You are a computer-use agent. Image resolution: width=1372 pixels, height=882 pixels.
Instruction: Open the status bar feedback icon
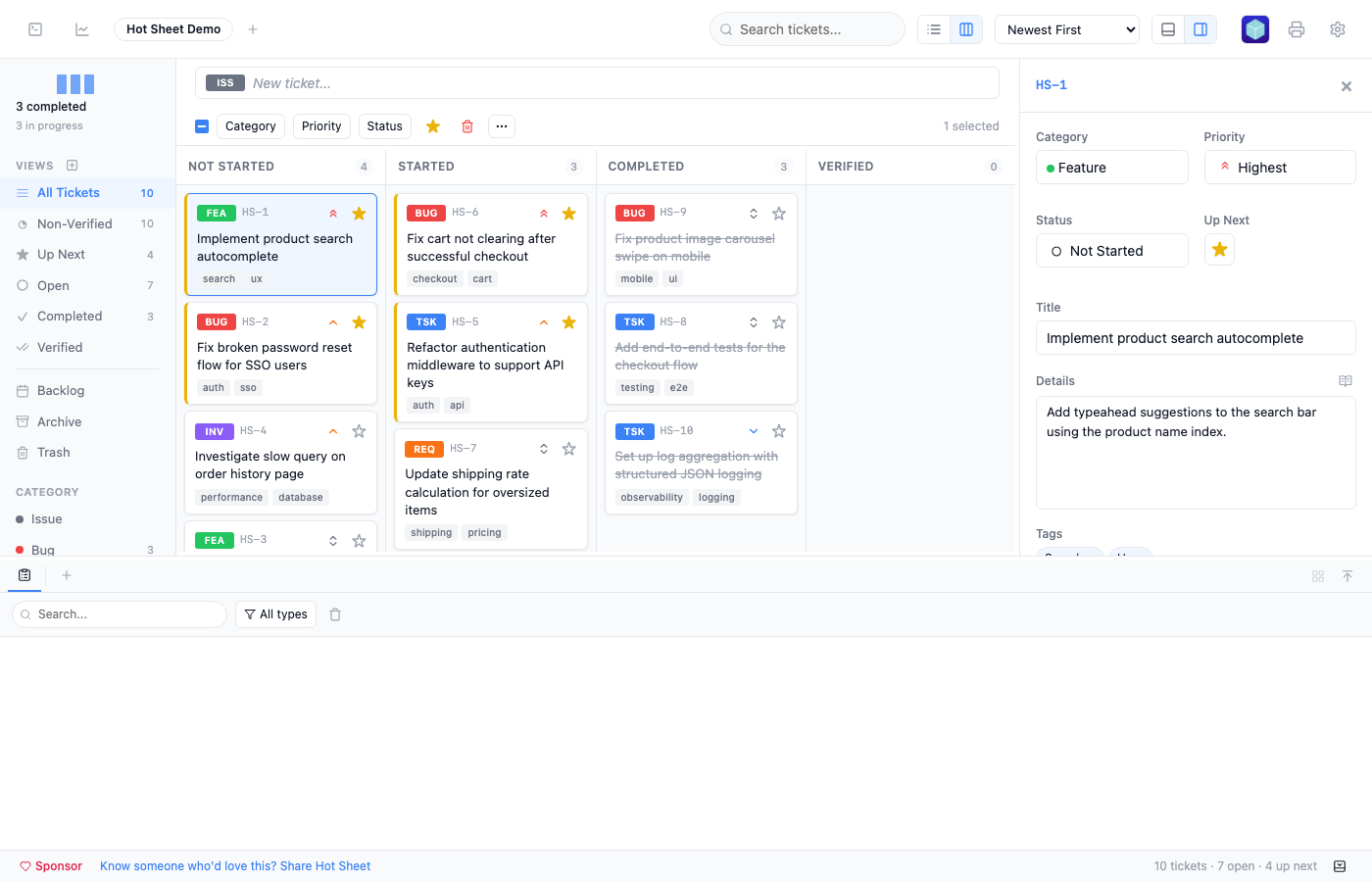pyautogui.click(x=1340, y=866)
